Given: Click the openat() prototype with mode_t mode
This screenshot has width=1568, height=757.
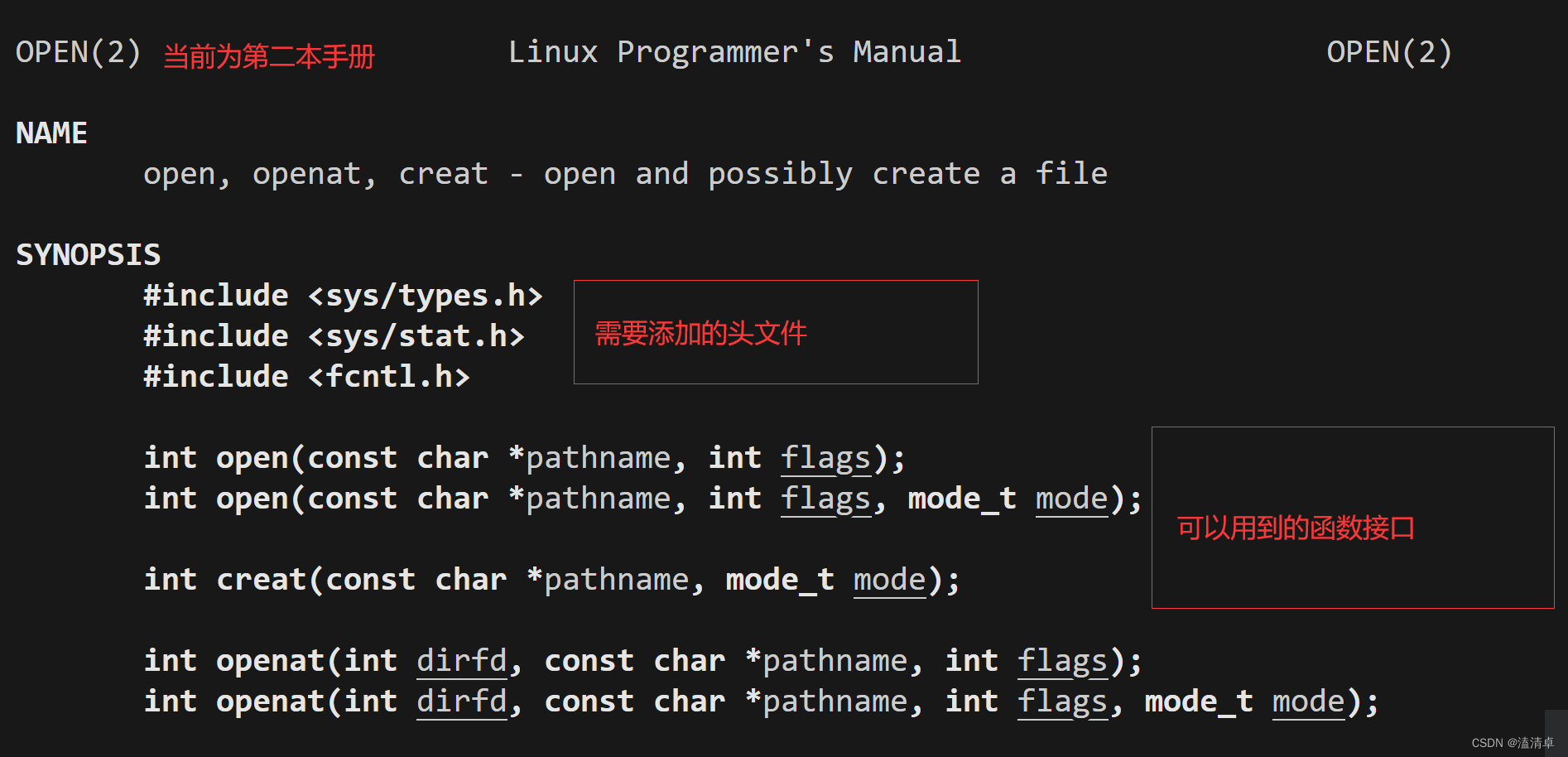Looking at the screenshot, I should coord(762,702).
